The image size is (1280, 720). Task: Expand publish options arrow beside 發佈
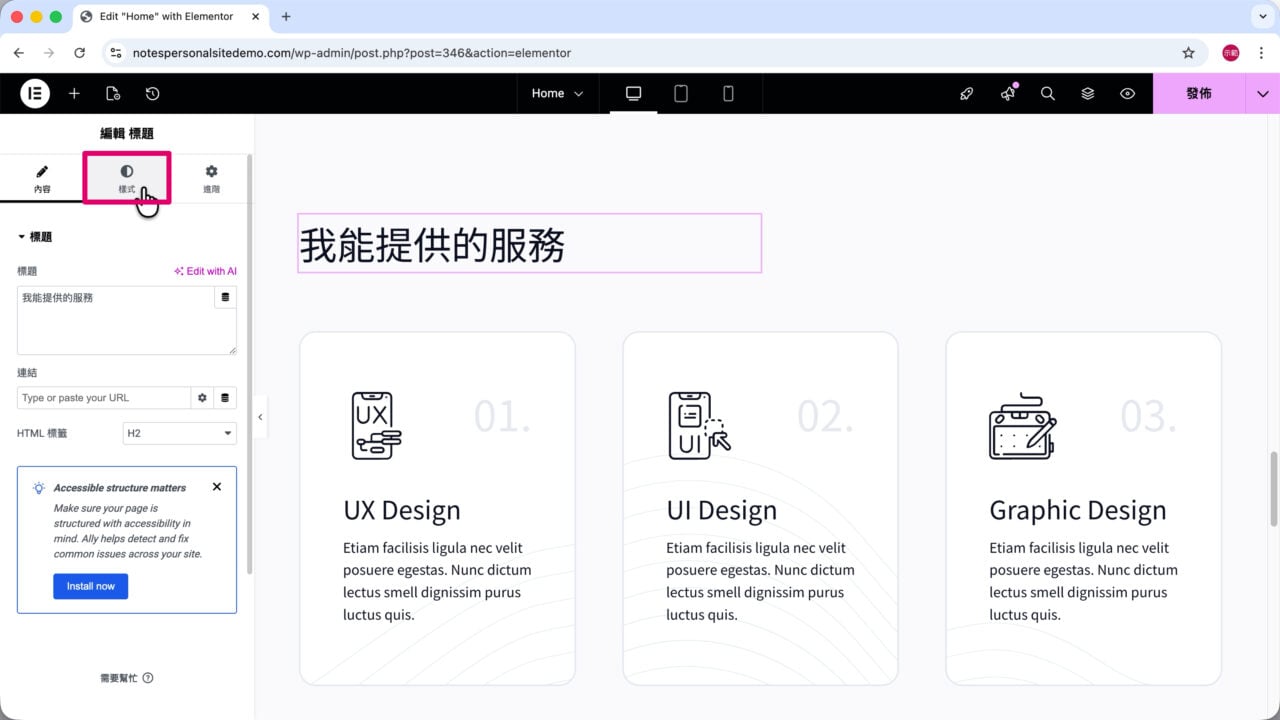click(x=1262, y=93)
